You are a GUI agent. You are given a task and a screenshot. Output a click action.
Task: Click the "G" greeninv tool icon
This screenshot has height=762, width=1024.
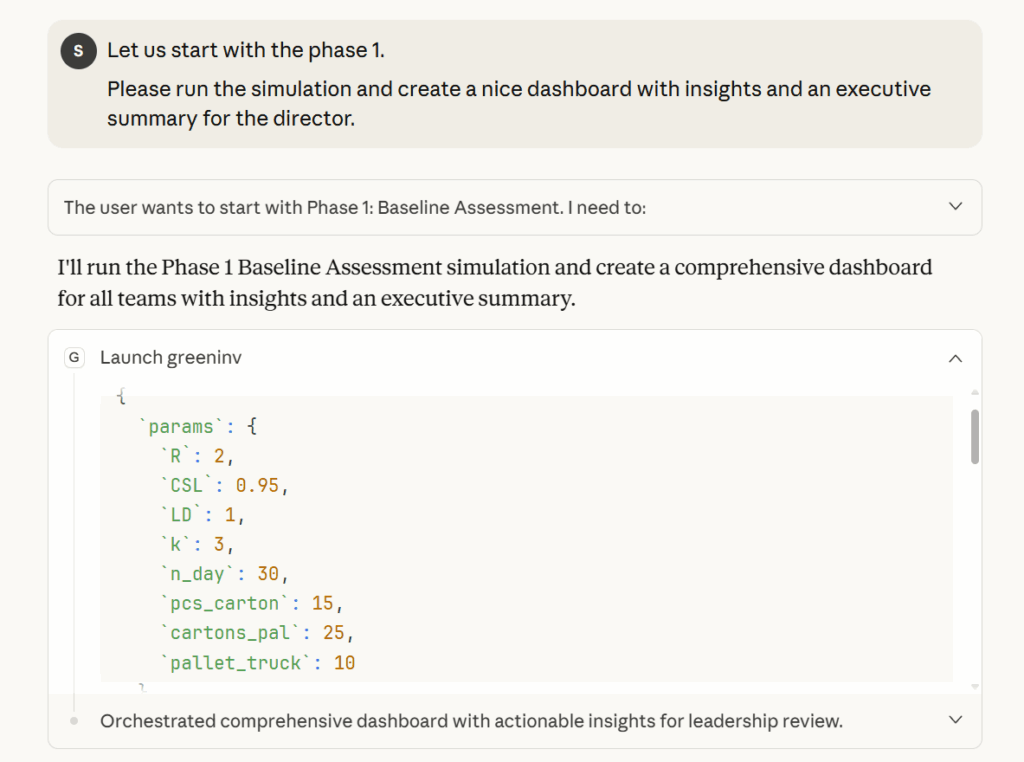coord(74,358)
